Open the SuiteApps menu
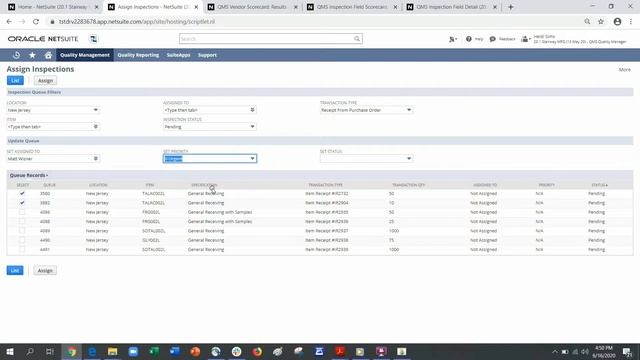Viewport: 640px width, 360px height. click(178, 55)
